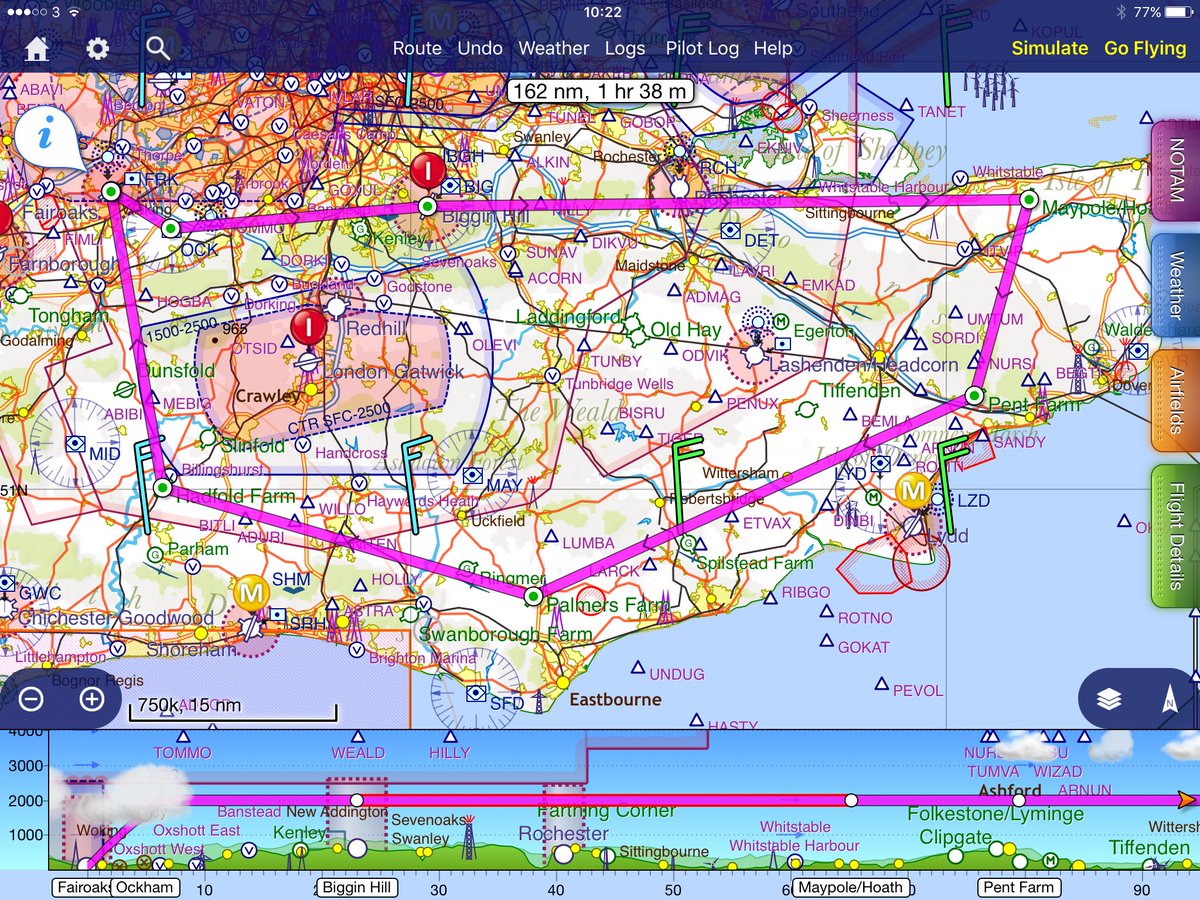
Task: Tap the red NOTAM marker at London Gatwick
Action: 308,325
